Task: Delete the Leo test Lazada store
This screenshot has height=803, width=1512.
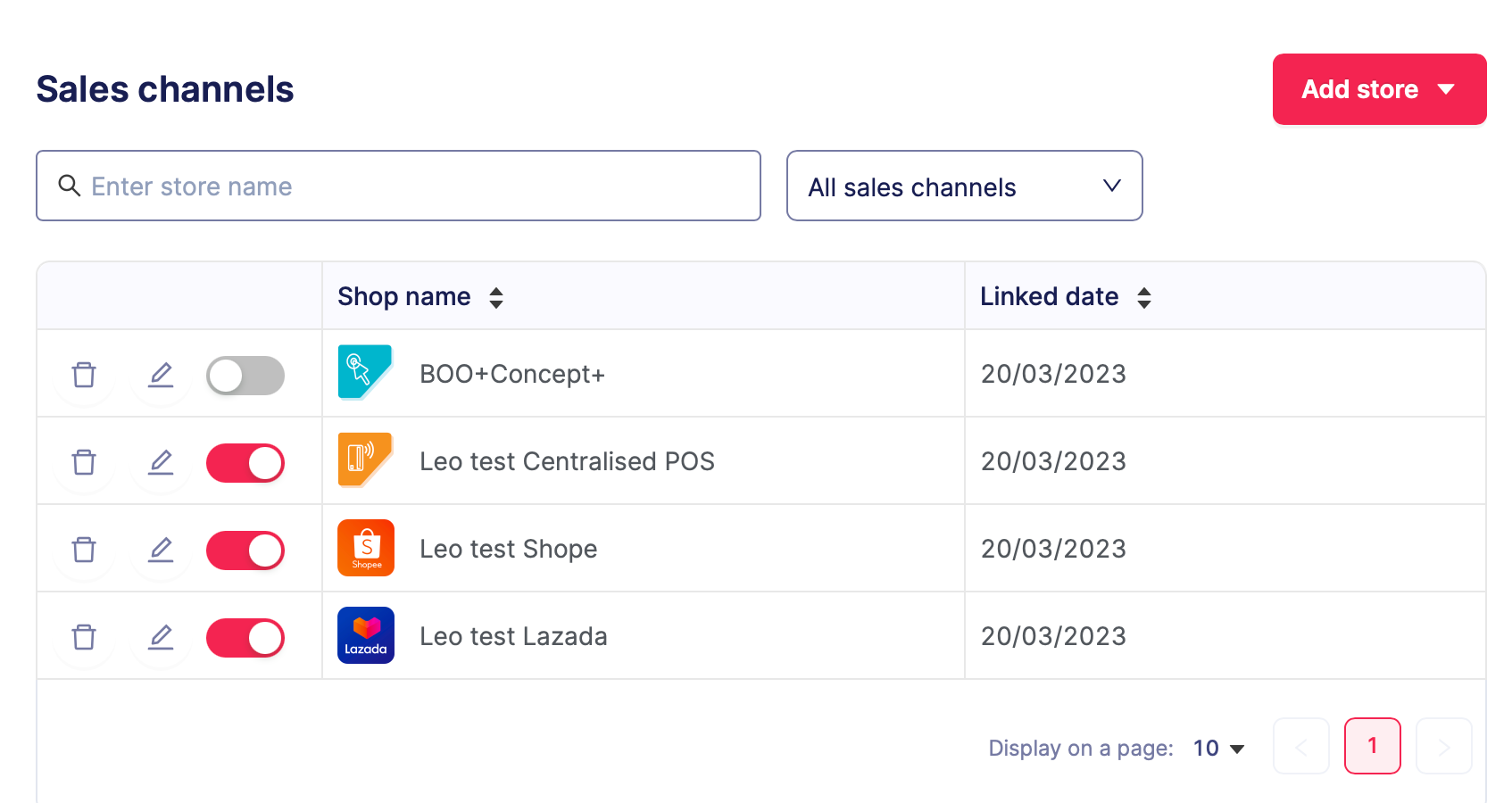Action: click(84, 637)
